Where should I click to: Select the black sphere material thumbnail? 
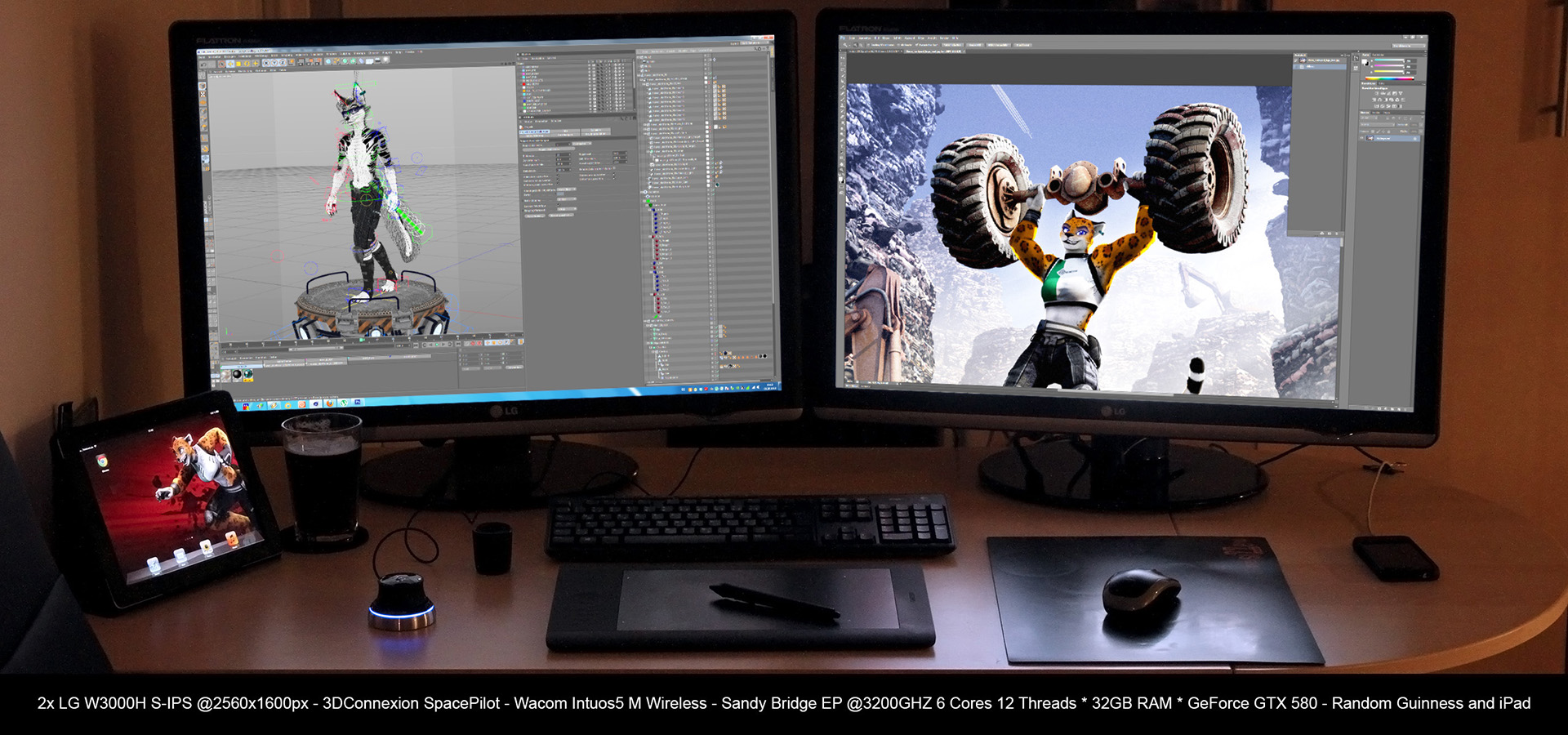pos(237,374)
